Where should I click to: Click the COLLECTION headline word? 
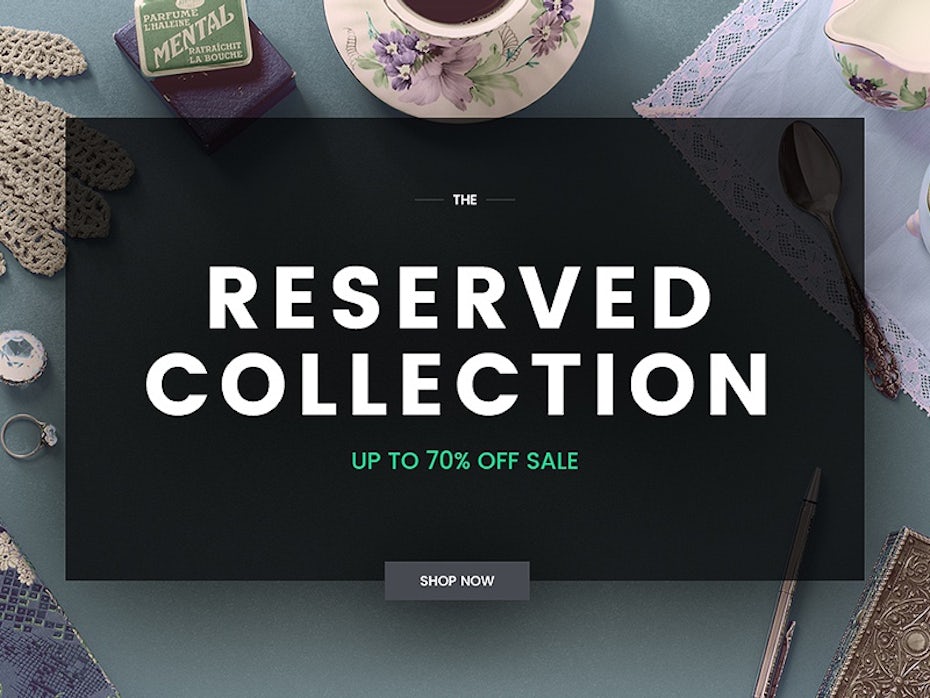coord(457,384)
